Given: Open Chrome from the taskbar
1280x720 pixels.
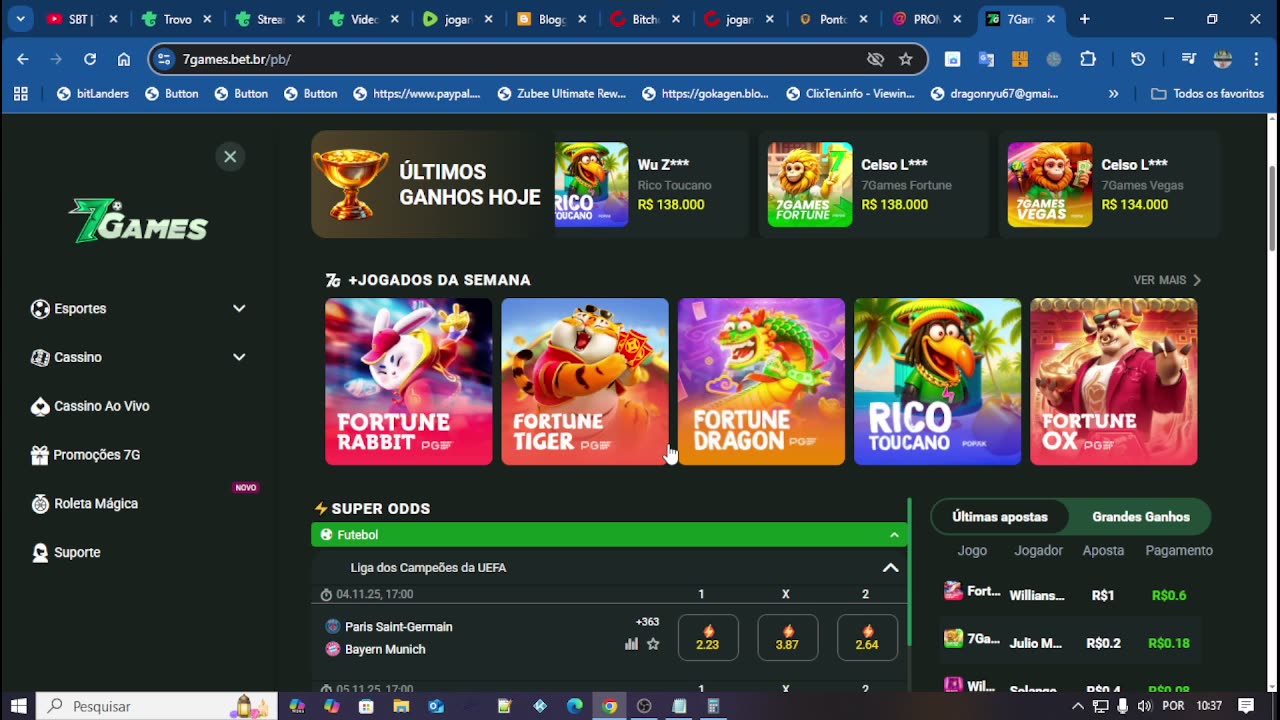Looking at the screenshot, I should pos(609,706).
